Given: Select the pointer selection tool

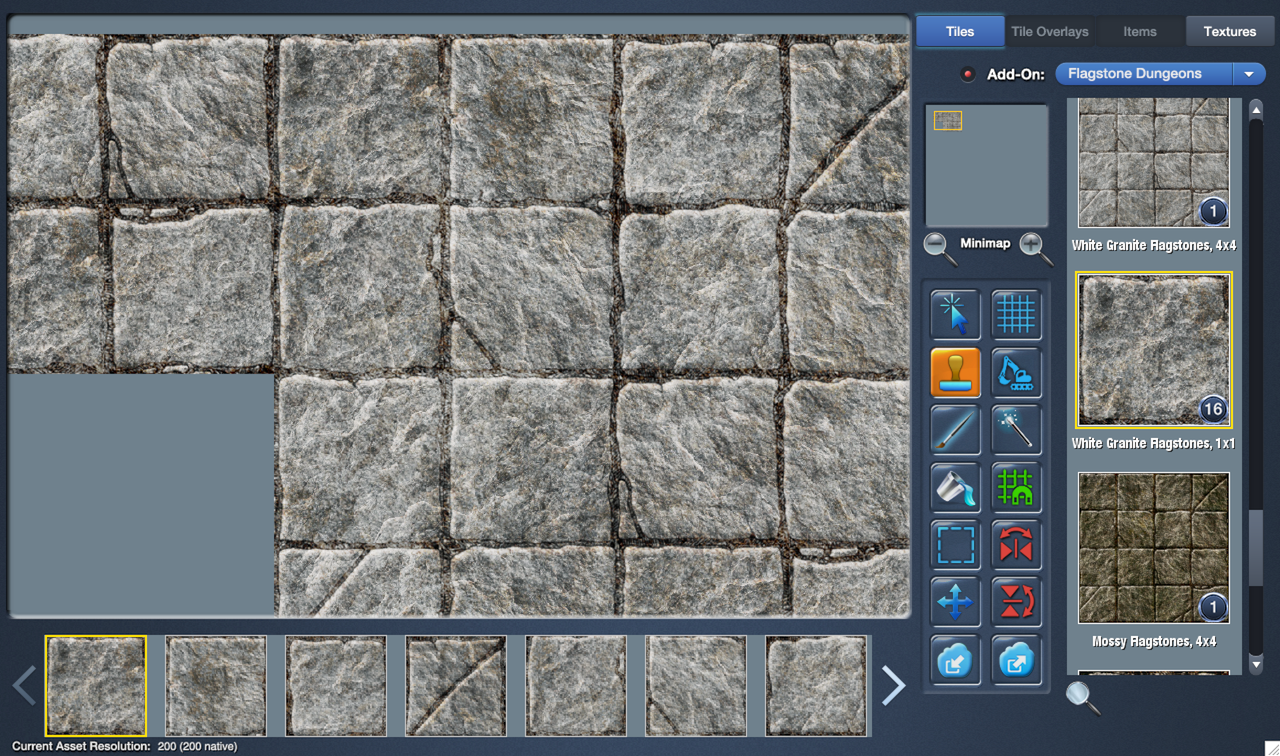Looking at the screenshot, I should [x=955, y=315].
